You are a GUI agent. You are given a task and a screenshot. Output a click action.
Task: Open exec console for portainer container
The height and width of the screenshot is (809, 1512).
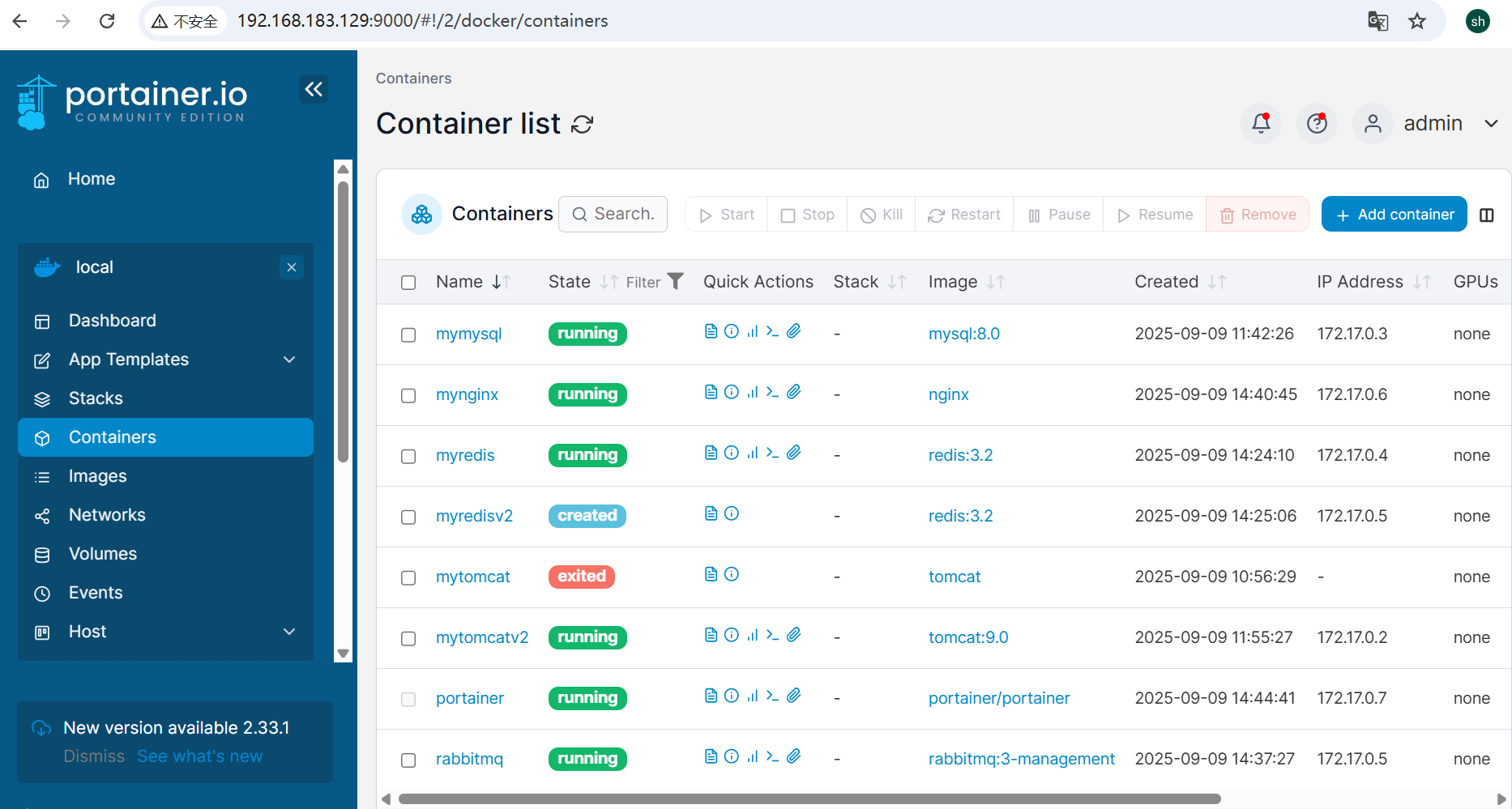click(x=773, y=695)
